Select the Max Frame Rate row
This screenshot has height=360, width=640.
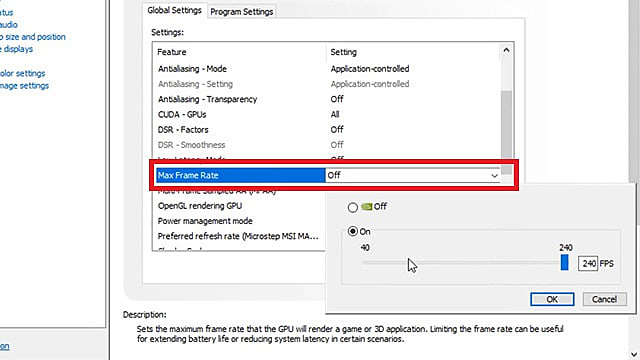(x=328, y=175)
